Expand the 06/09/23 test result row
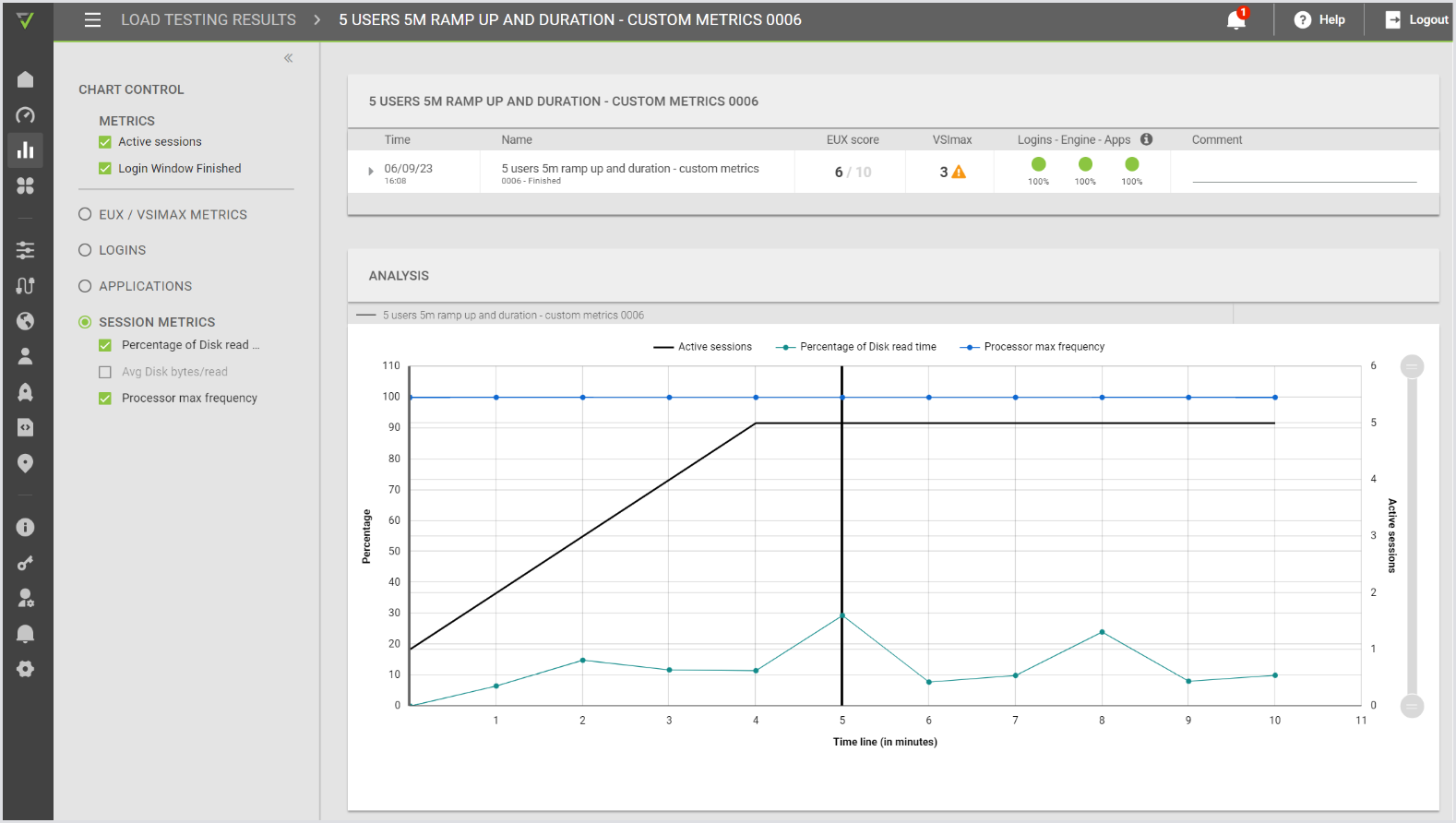Viewport: 1456px width, 823px height. coord(371,172)
